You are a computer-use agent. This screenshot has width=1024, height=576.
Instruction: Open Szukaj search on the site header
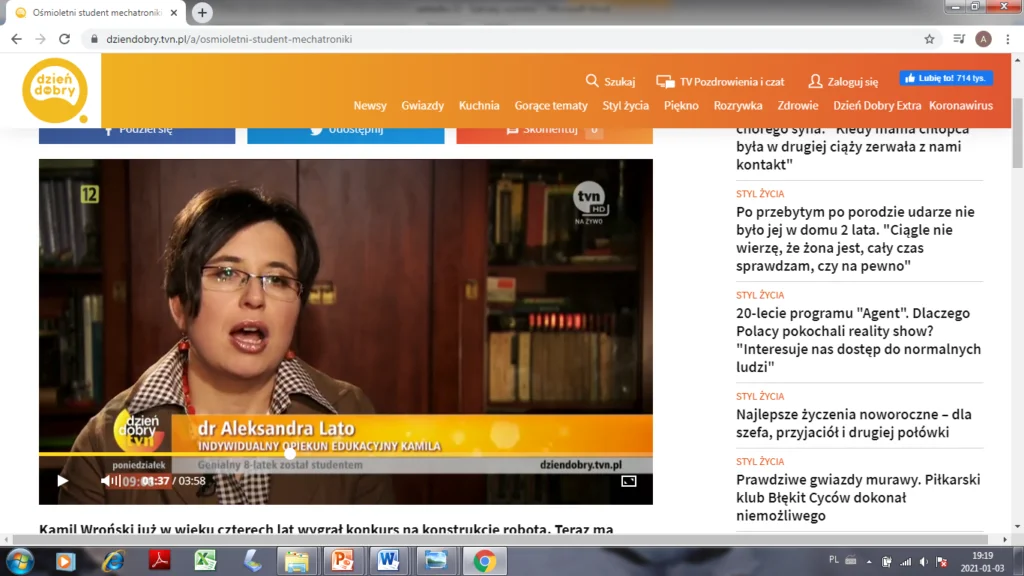(610, 81)
